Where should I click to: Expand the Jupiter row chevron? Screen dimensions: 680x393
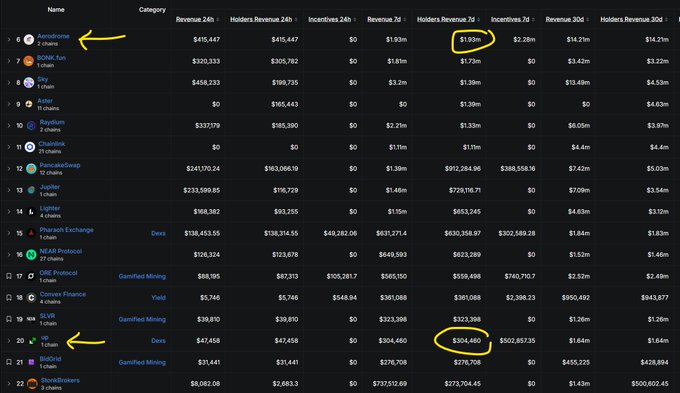[x=8, y=190]
